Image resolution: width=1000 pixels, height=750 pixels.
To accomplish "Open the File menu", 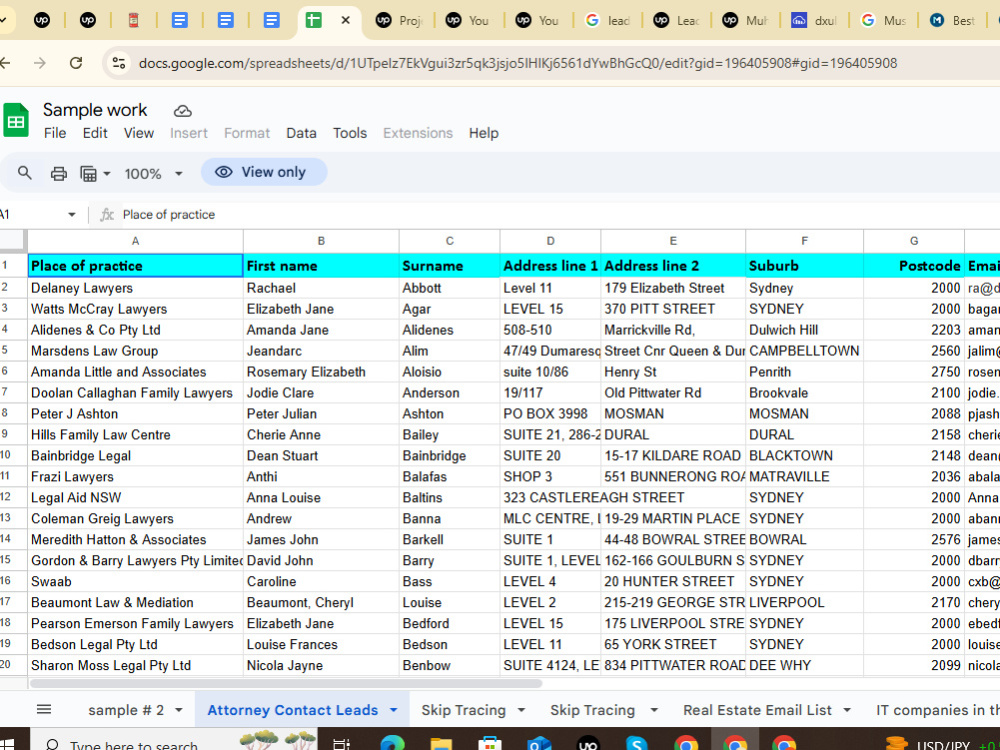I will pyautogui.click(x=55, y=133).
